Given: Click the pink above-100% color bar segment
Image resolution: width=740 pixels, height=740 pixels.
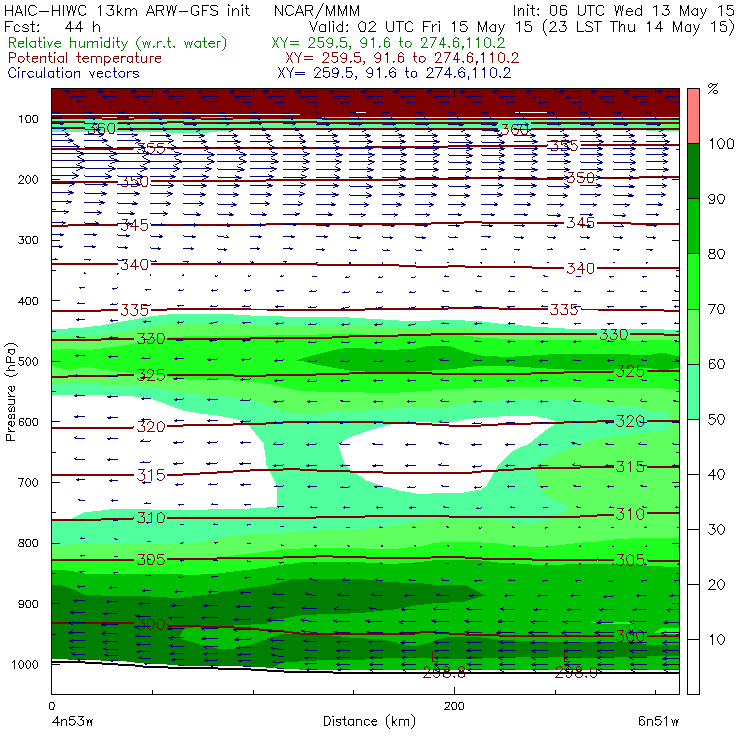Looking at the screenshot, I should coord(693,116).
